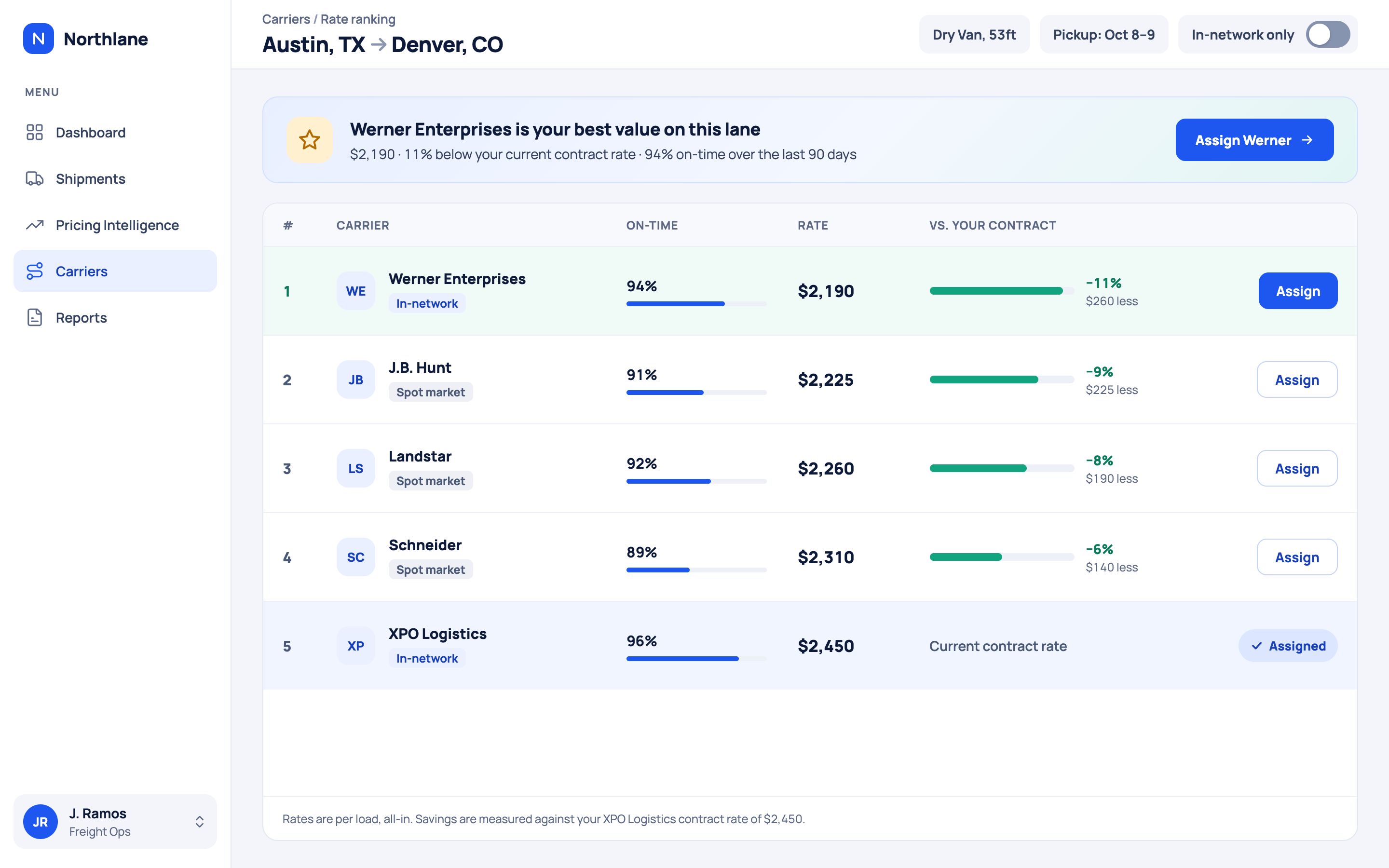Click the Dashboard grid icon
1389x868 pixels.
click(34, 132)
